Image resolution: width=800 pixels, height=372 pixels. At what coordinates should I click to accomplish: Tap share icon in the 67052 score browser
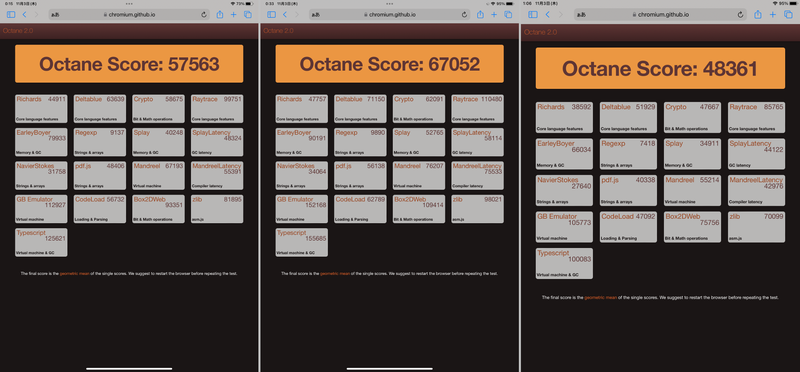coord(480,14)
